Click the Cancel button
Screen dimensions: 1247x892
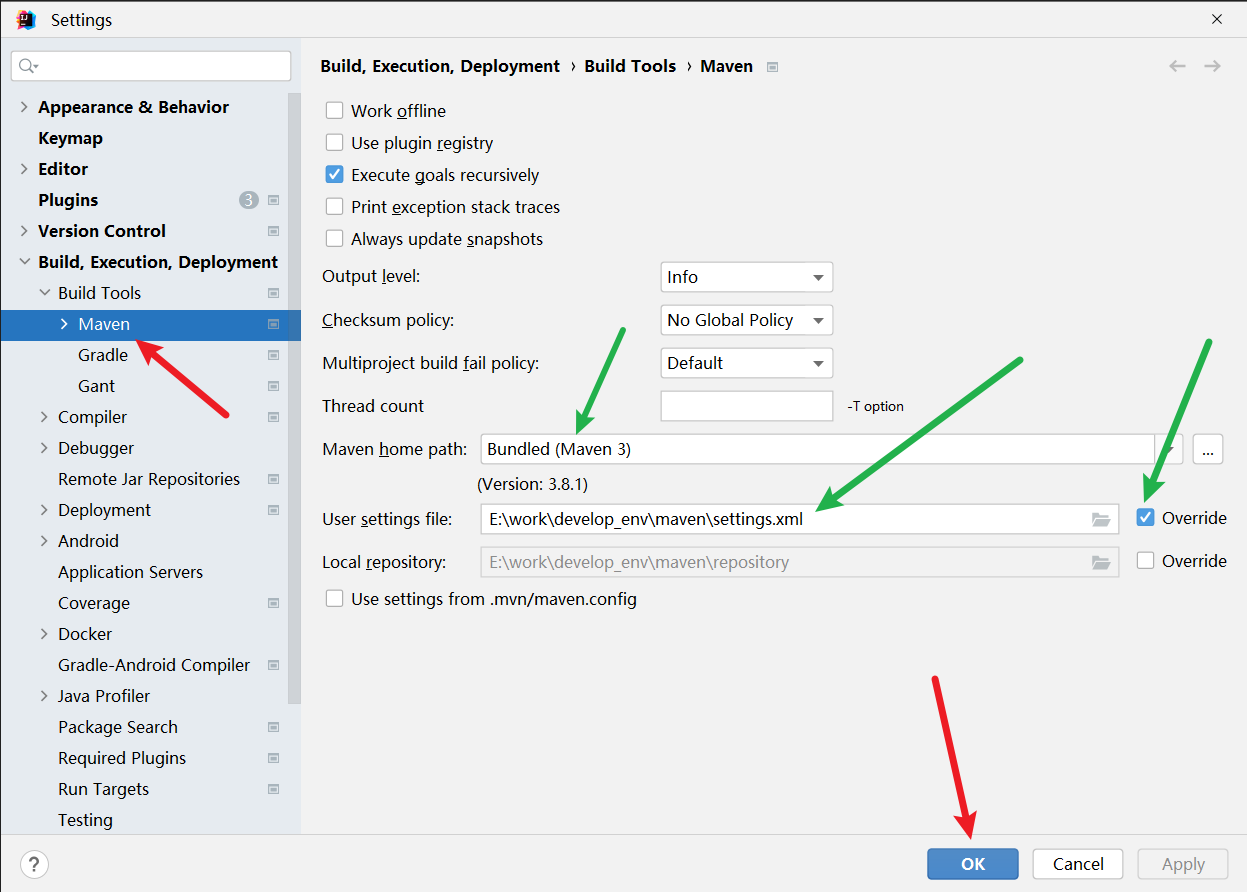(1078, 864)
